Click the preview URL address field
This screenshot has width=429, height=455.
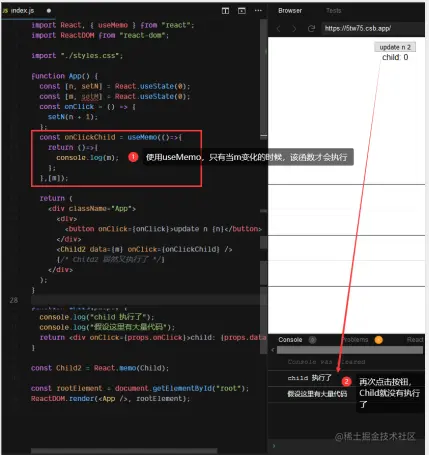click(x=374, y=29)
